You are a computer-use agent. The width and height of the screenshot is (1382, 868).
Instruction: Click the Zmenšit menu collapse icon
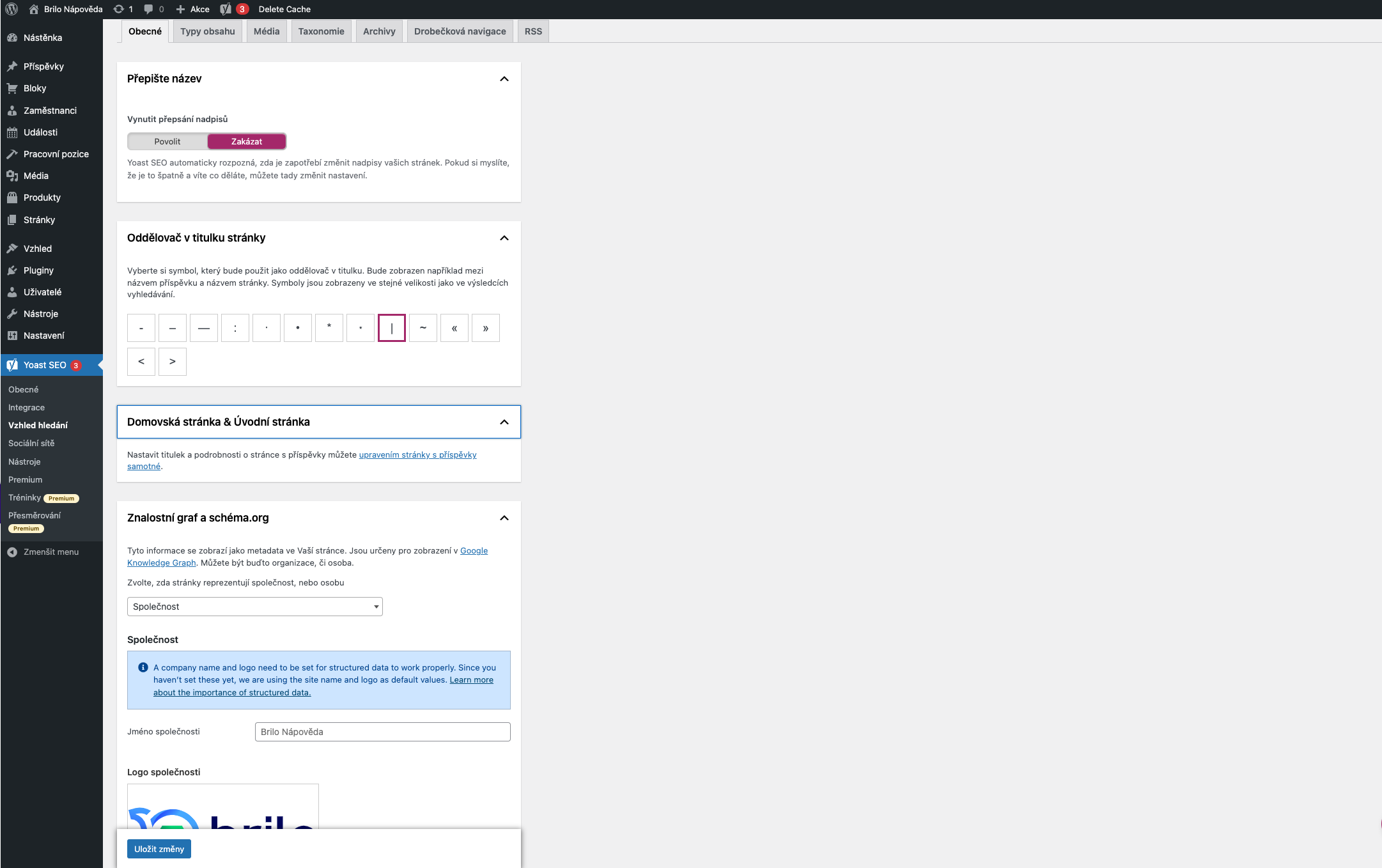(12, 552)
